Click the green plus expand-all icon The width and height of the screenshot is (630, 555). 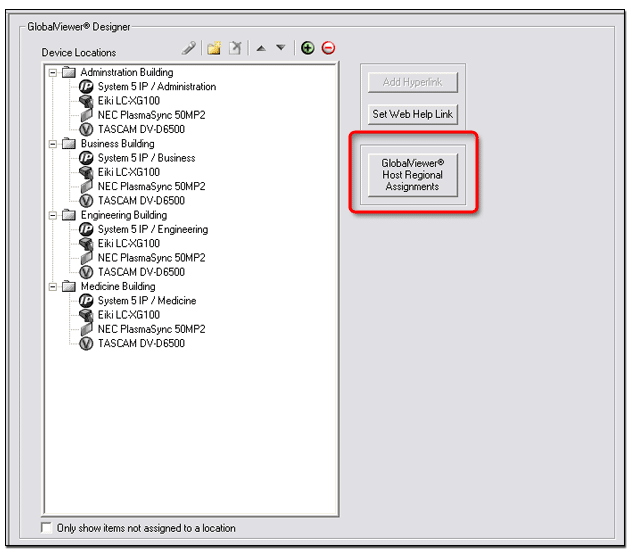point(308,48)
